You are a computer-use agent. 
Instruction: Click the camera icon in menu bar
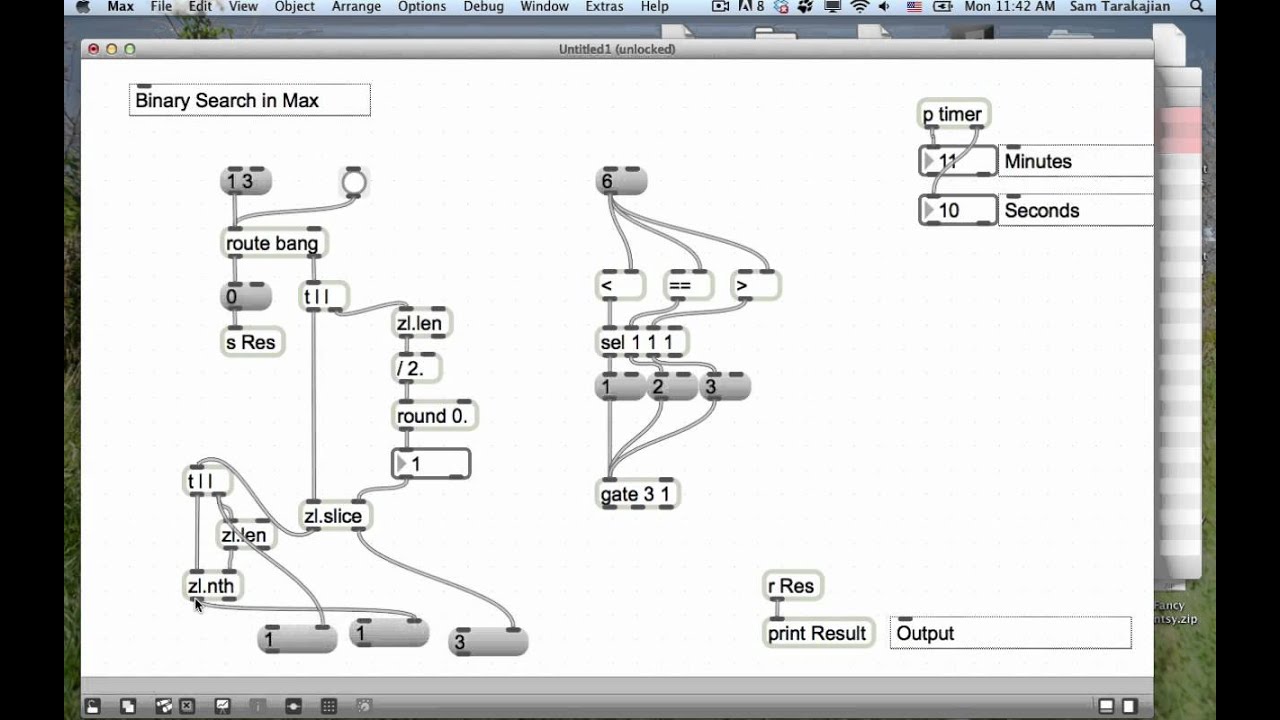click(x=721, y=7)
